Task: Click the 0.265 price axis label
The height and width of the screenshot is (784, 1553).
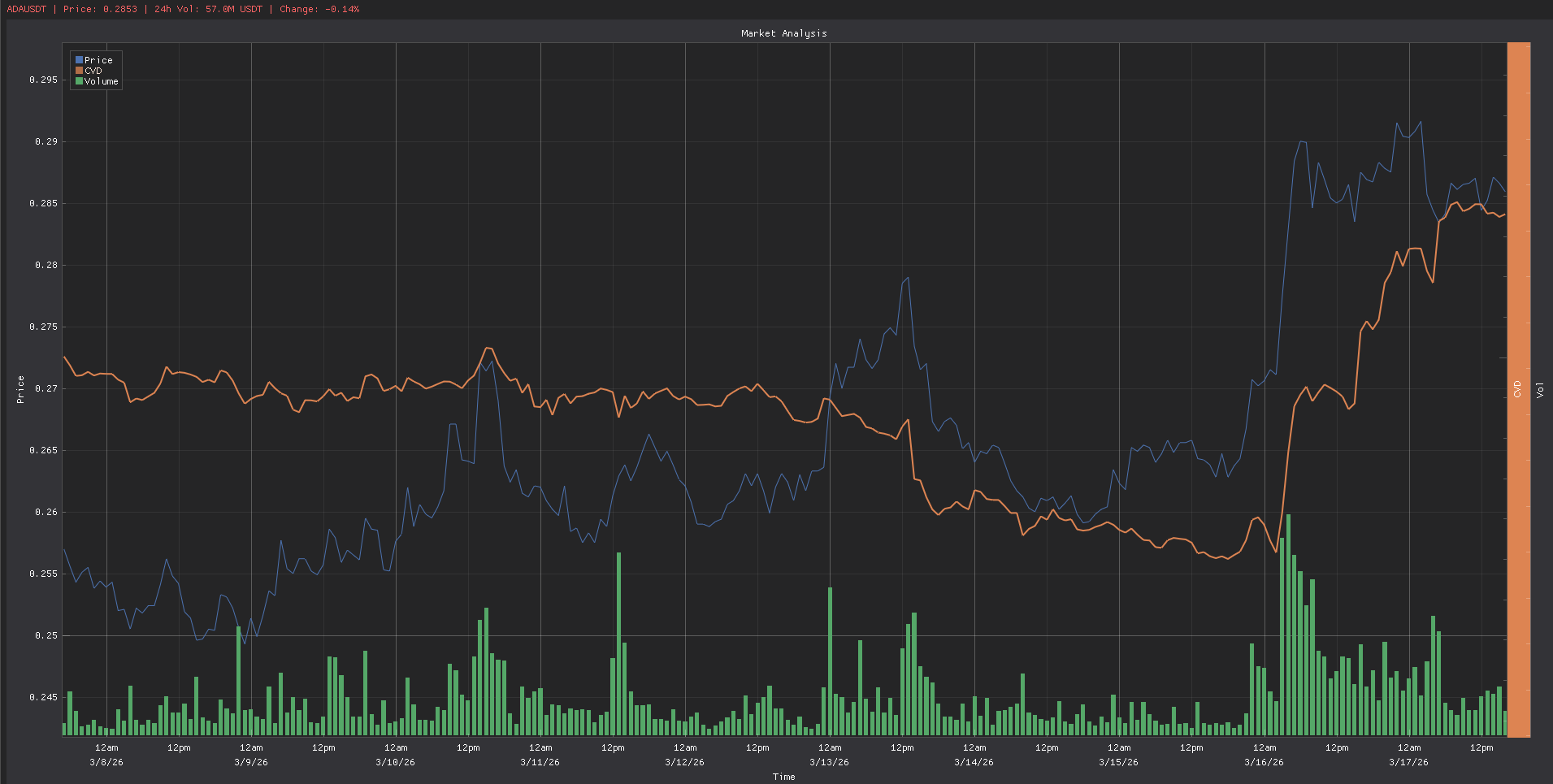Action: (x=44, y=450)
